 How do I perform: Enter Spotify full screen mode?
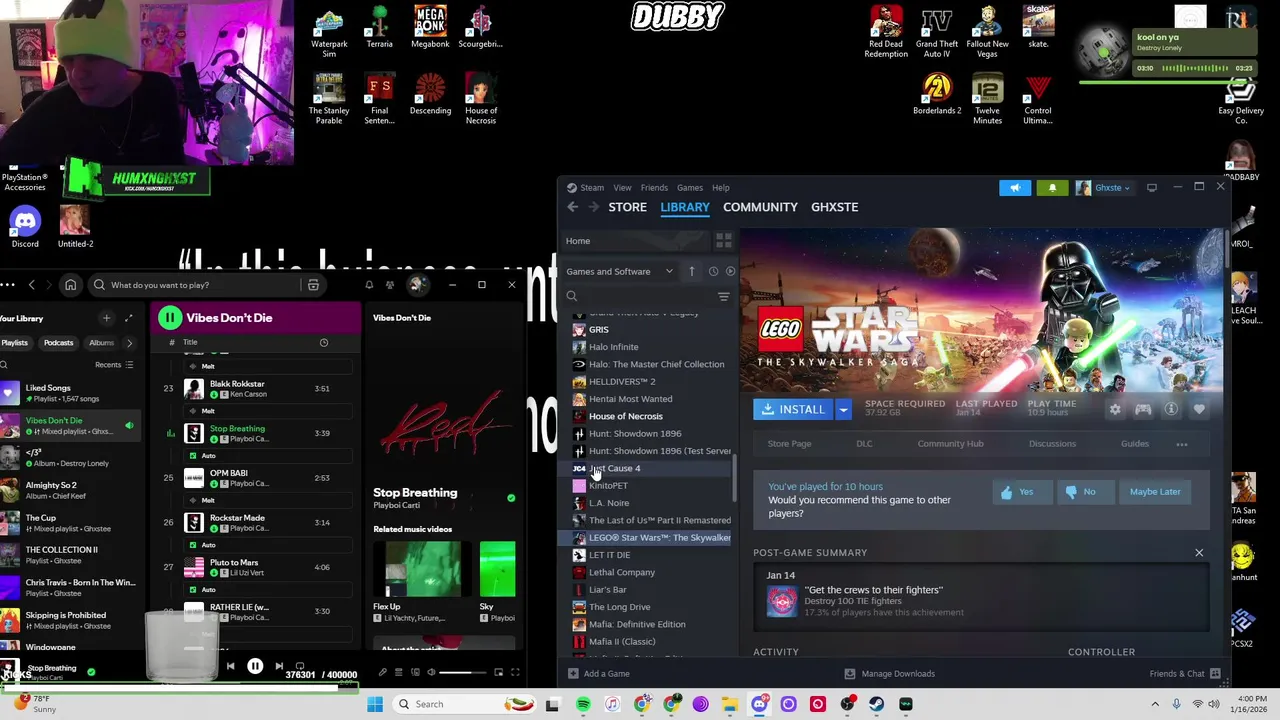click(515, 672)
